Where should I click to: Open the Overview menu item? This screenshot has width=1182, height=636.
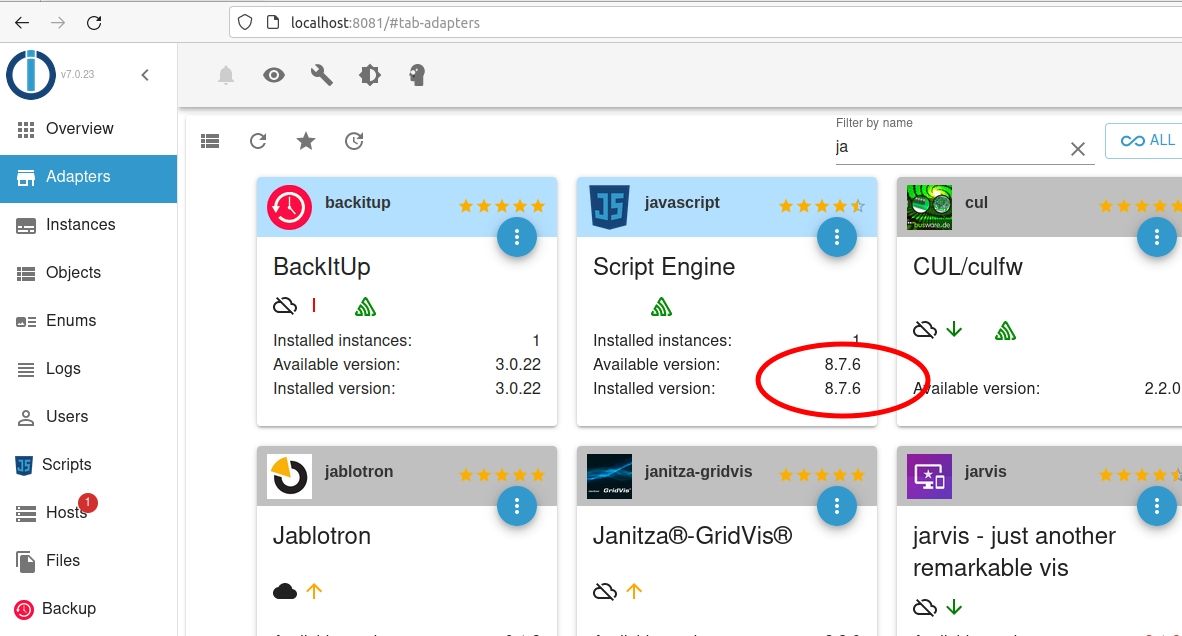coord(88,129)
